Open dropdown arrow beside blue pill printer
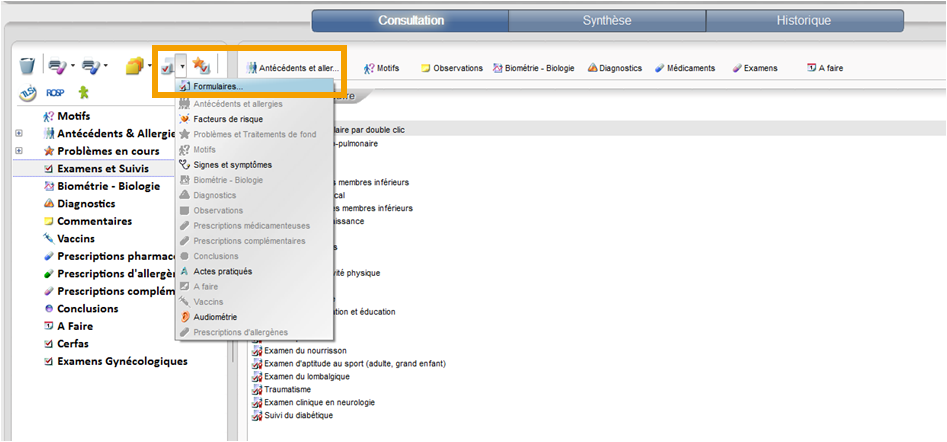 [x=106, y=66]
